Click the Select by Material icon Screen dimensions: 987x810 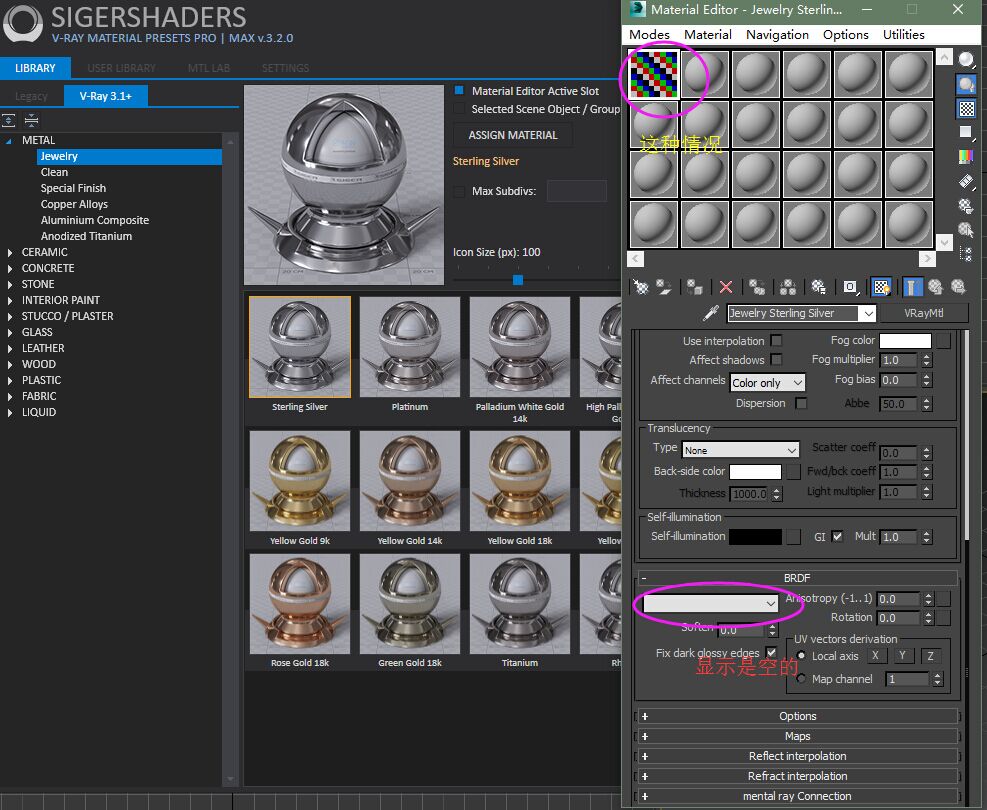pyautogui.click(x=966, y=230)
